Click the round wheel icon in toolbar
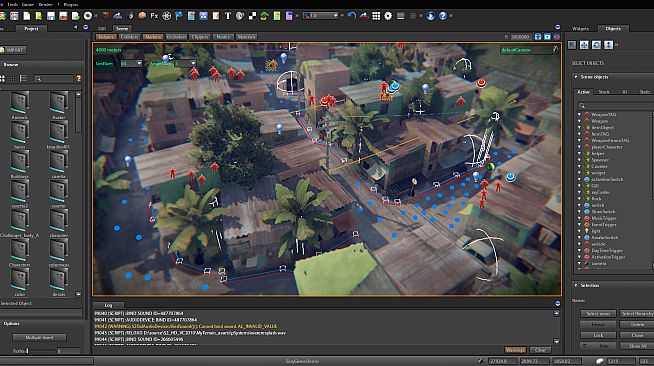The height and width of the screenshot is (366, 654). pos(166,16)
